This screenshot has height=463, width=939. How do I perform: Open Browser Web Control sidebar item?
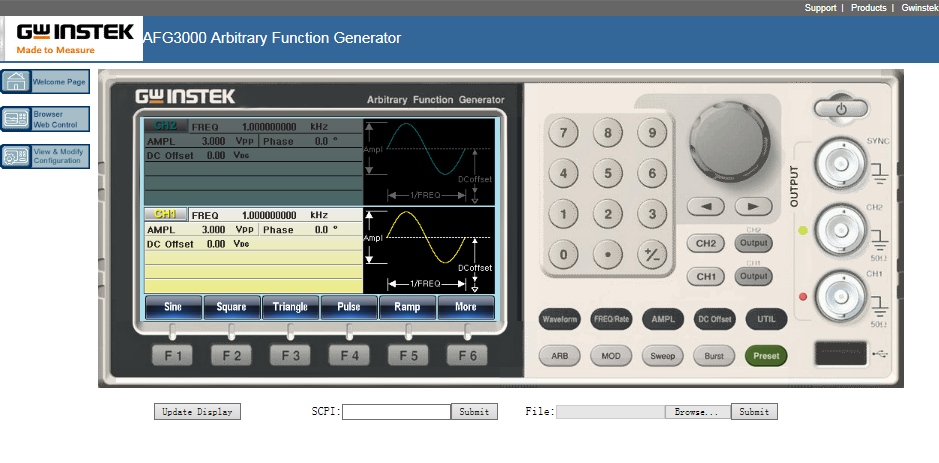coord(45,119)
